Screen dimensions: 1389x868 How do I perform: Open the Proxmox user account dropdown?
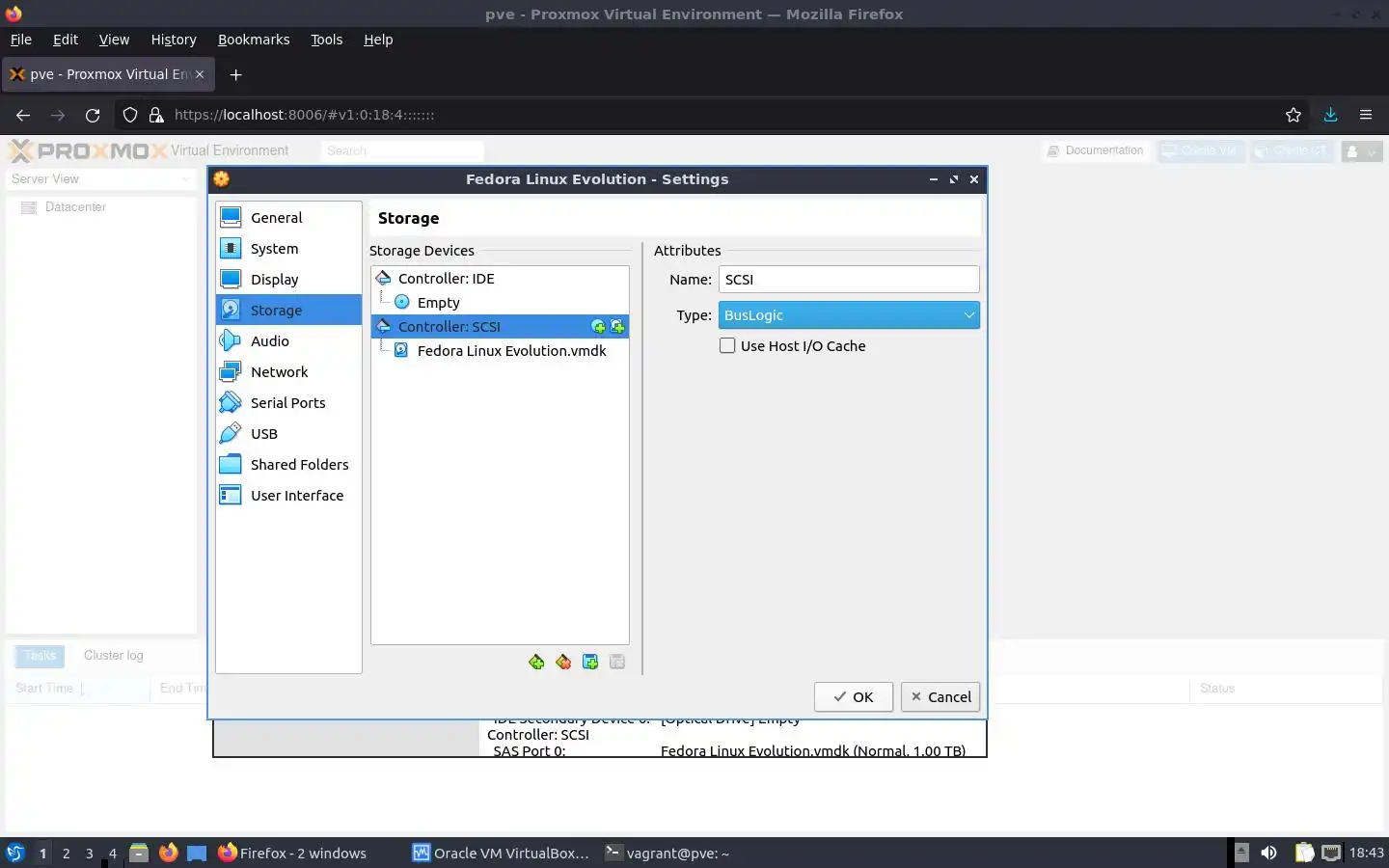tap(1362, 151)
